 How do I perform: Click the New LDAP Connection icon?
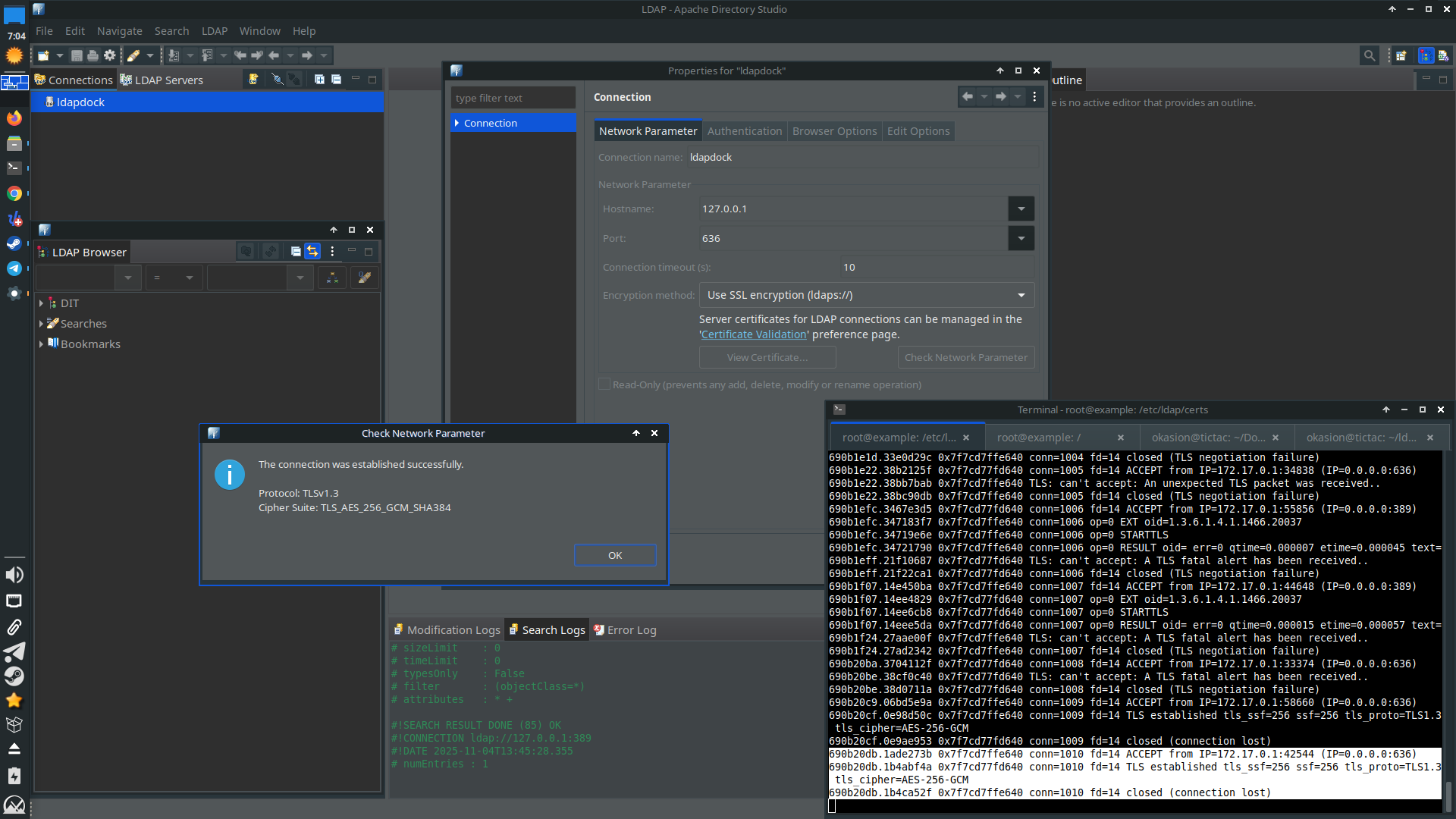coord(253,80)
